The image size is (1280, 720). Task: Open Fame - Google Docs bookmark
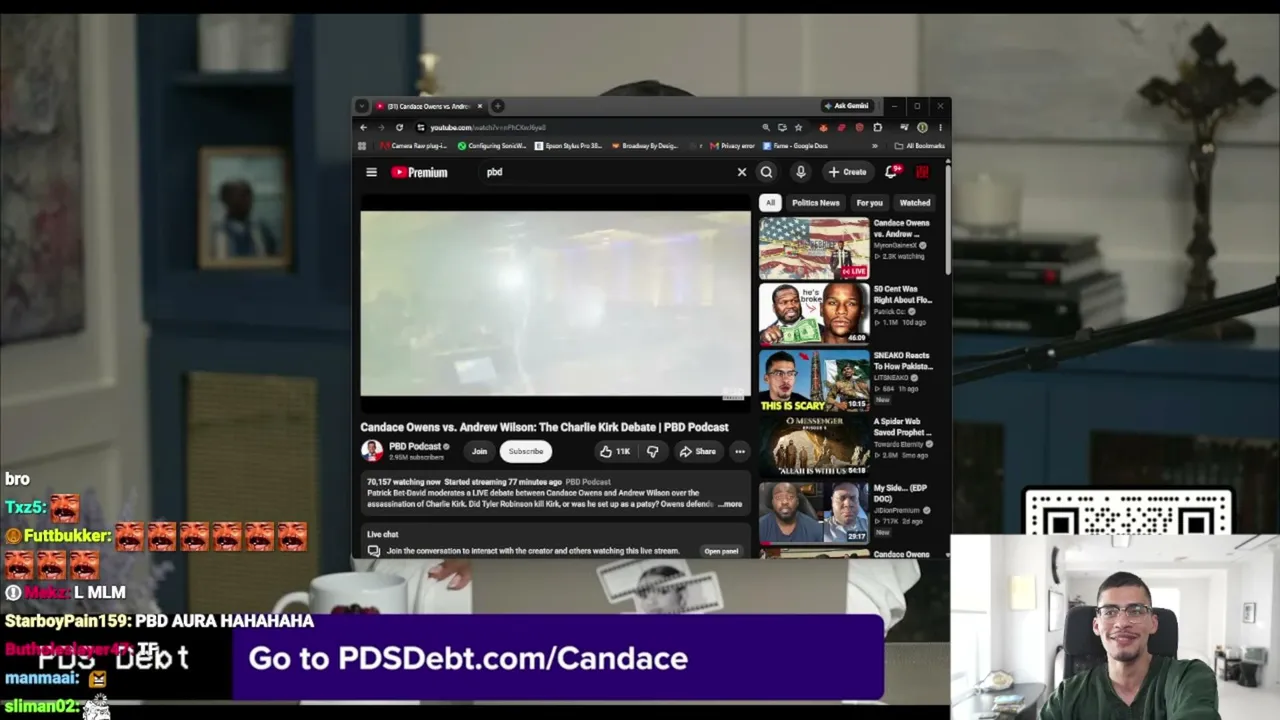click(795, 146)
